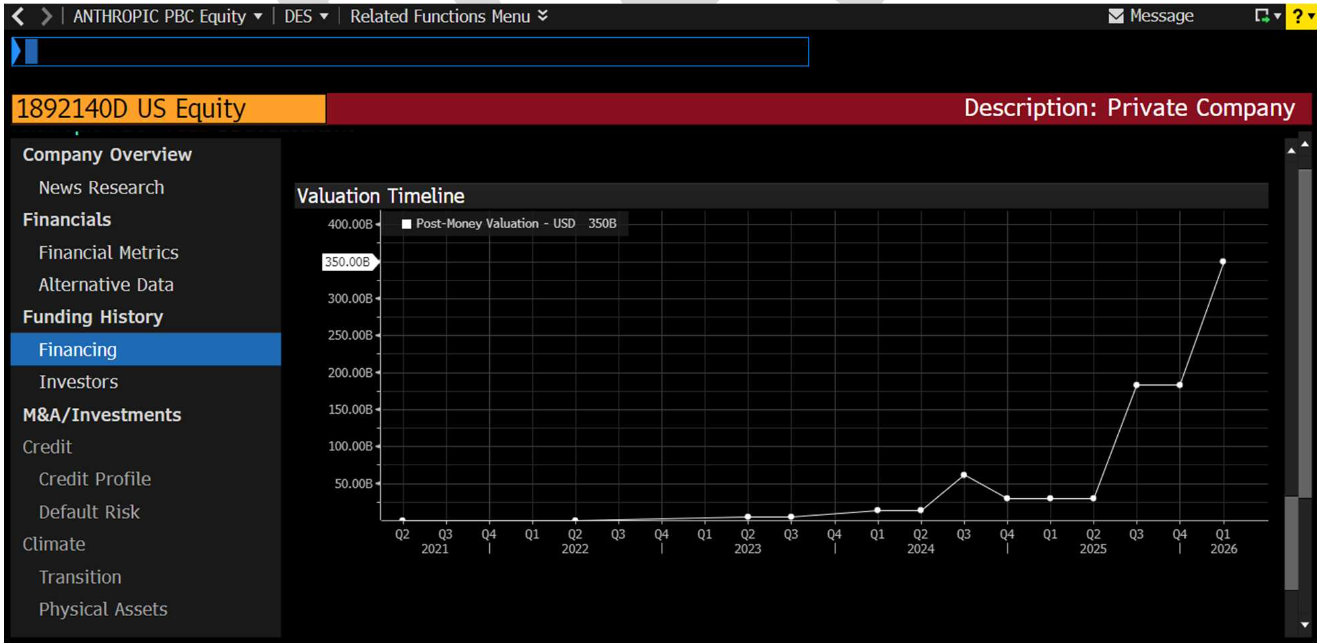Open Financial Metrics page
This screenshot has width=1317, height=643.
[108, 253]
